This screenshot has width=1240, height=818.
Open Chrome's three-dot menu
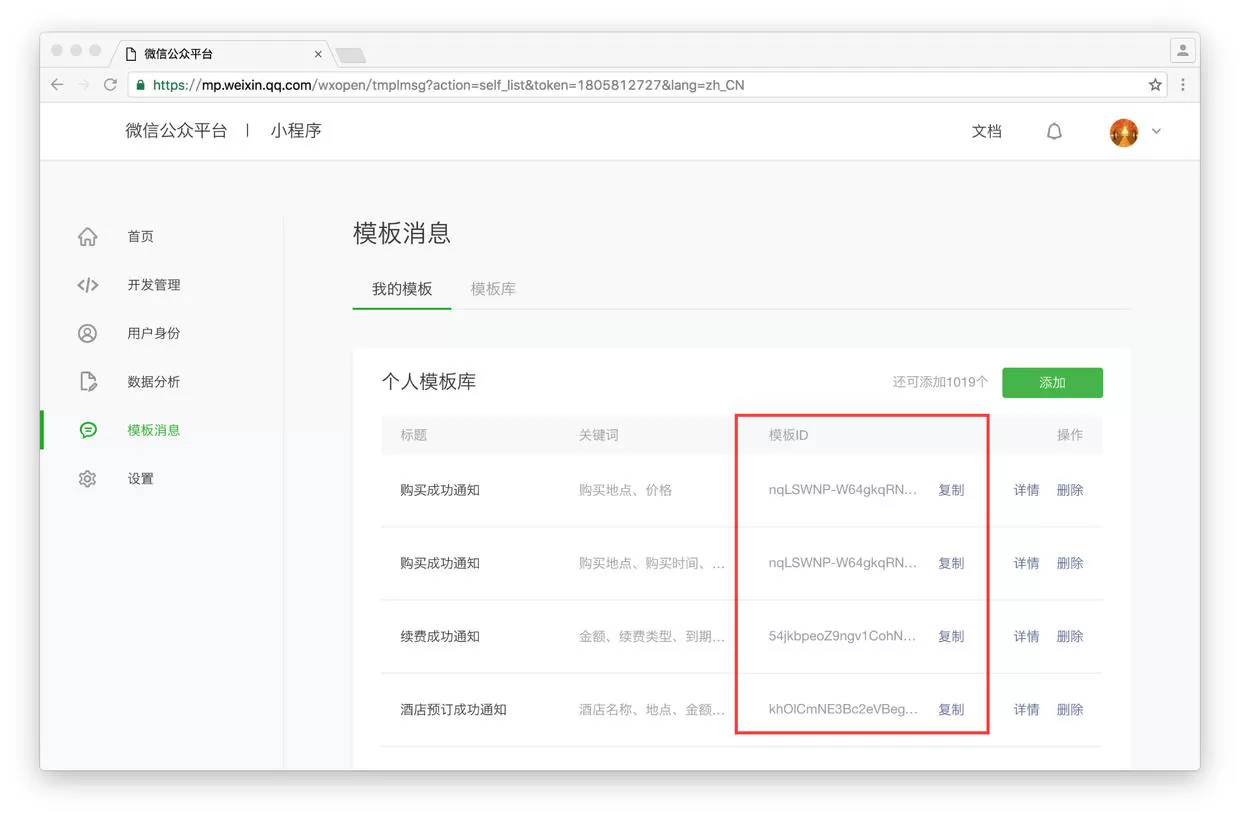[x=1183, y=85]
